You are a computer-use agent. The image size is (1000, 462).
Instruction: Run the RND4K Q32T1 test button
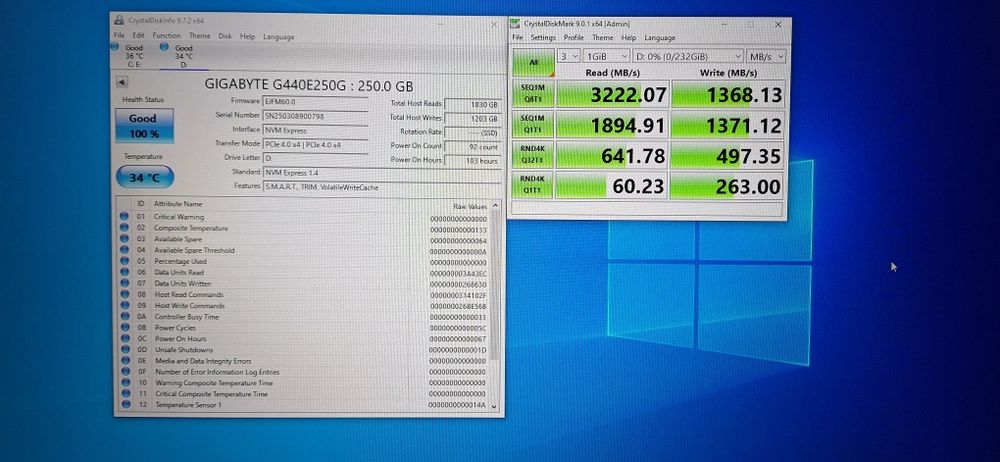(533, 155)
